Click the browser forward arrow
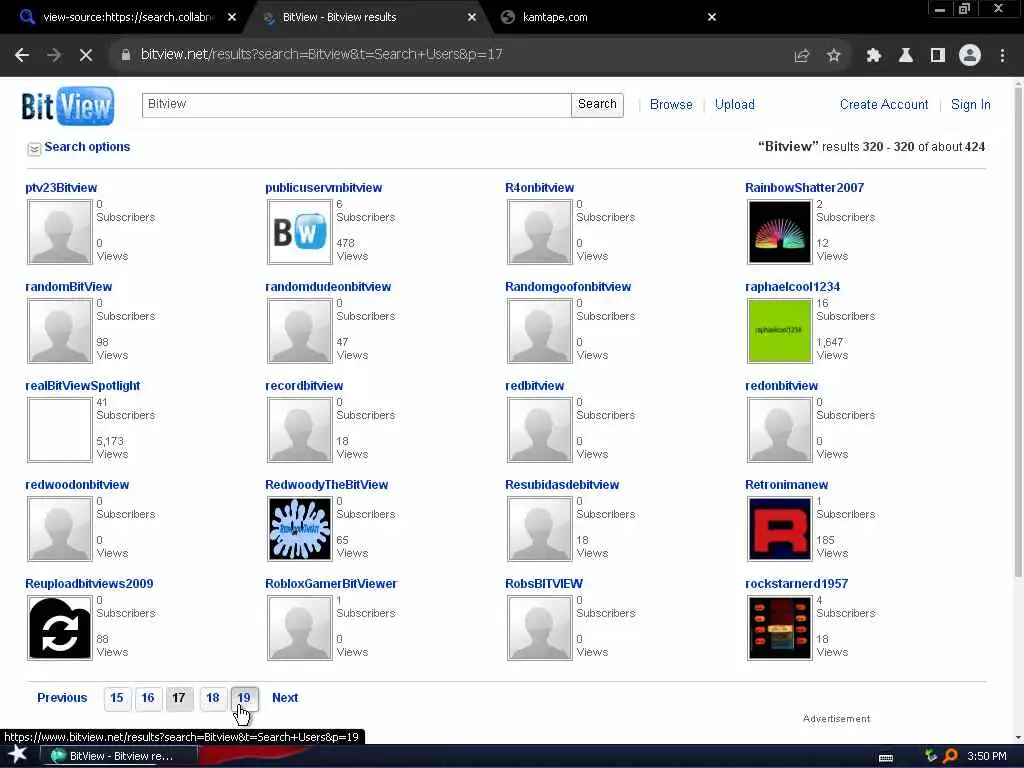Viewport: 1024px width, 768px height. (54, 56)
